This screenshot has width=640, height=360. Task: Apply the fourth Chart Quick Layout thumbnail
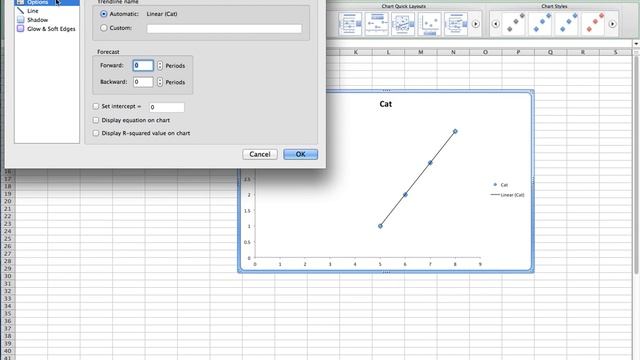(x=429, y=24)
